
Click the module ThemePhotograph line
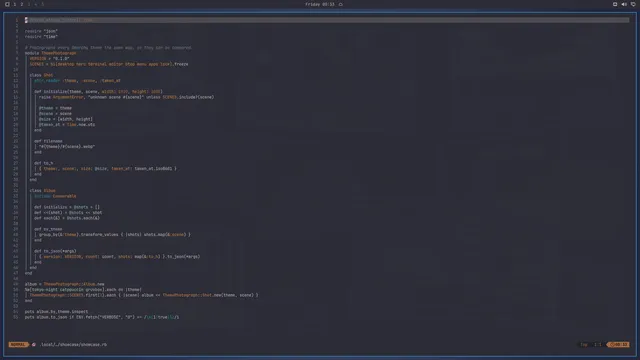(51, 53)
